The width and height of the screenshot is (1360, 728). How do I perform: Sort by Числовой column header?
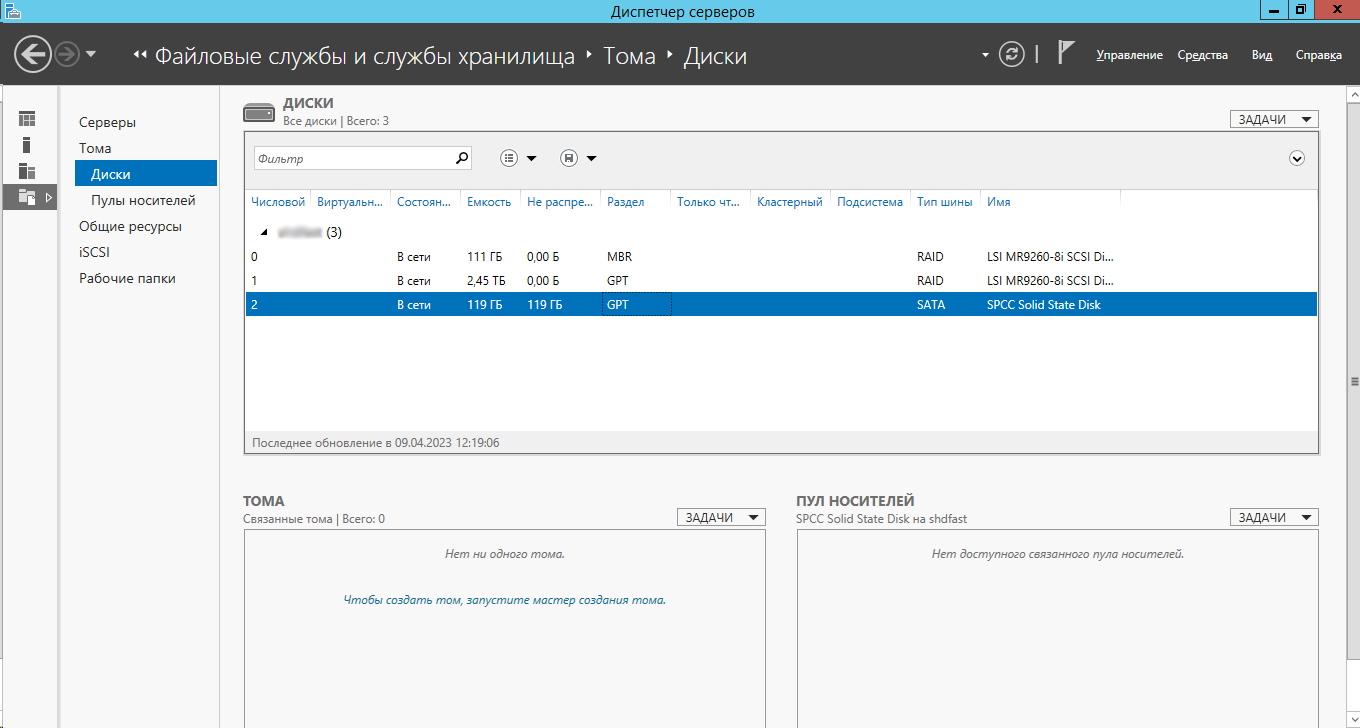click(x=278, y=202)
